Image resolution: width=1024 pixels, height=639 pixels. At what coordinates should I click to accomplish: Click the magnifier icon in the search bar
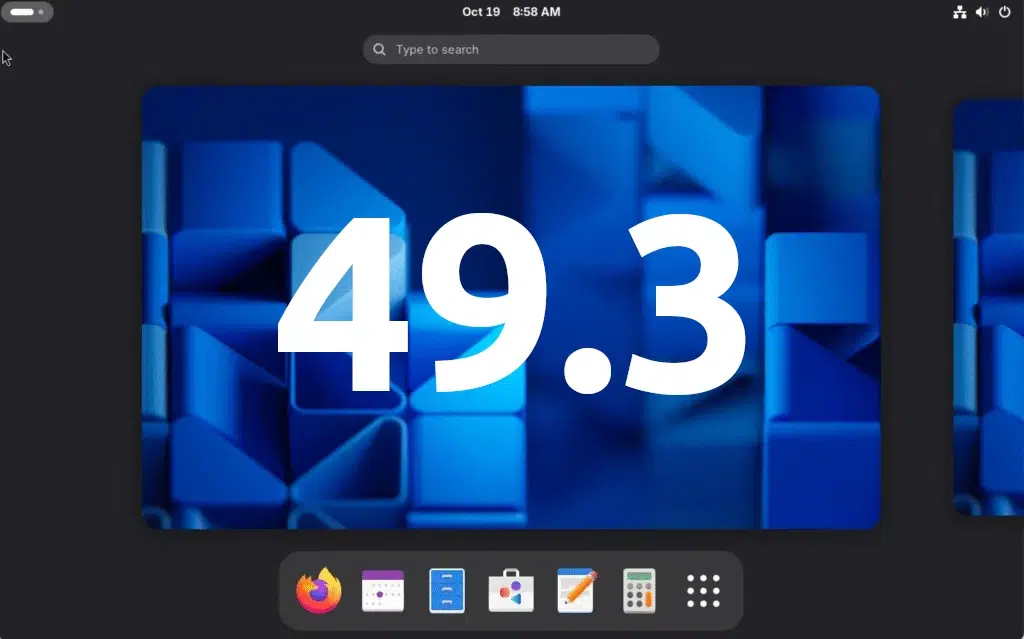(379, 49)
